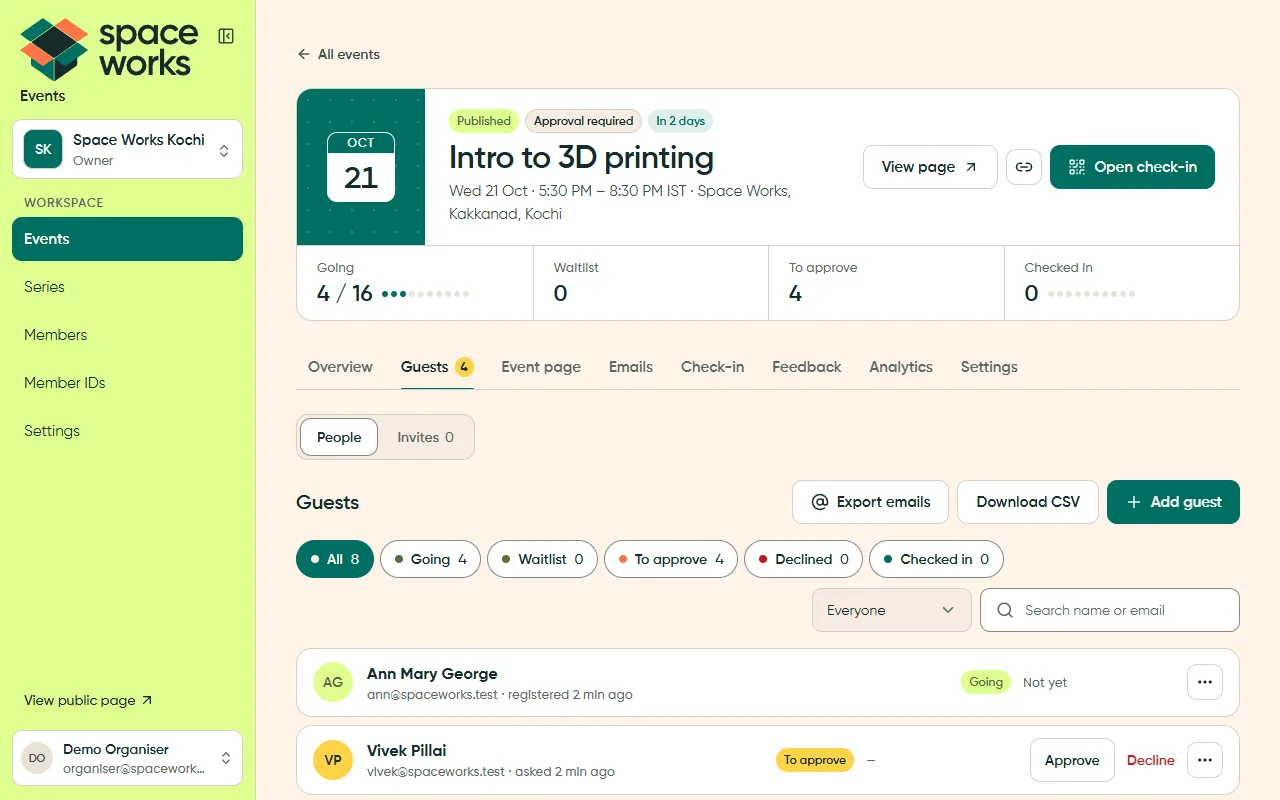Screen dimensions: 1280x800
Task: Copy event link icon button
Action: pos(1024,167)
